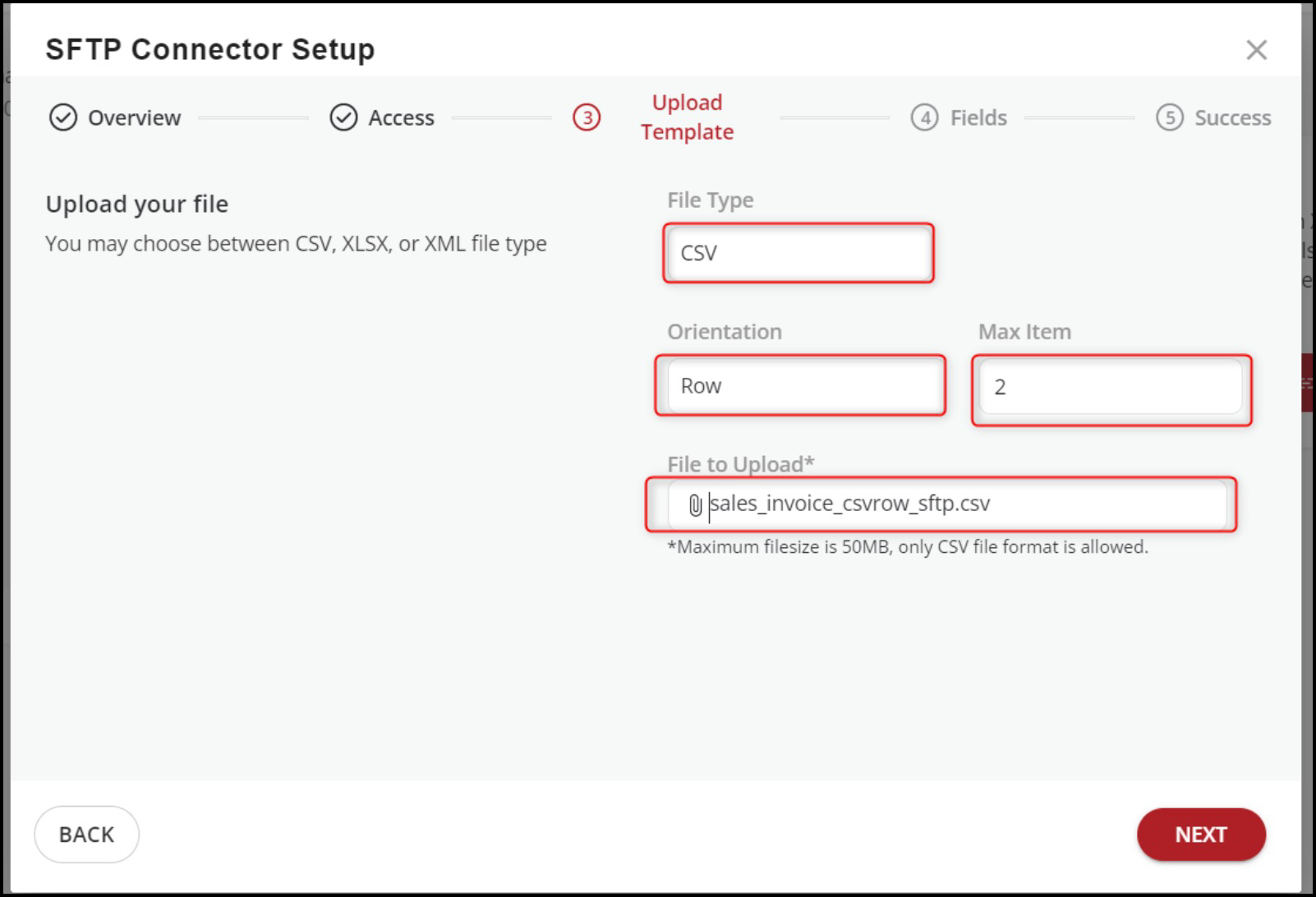The image size is (1316, 897).
Task: Go to the Access step label
Action: coord(401,117)
